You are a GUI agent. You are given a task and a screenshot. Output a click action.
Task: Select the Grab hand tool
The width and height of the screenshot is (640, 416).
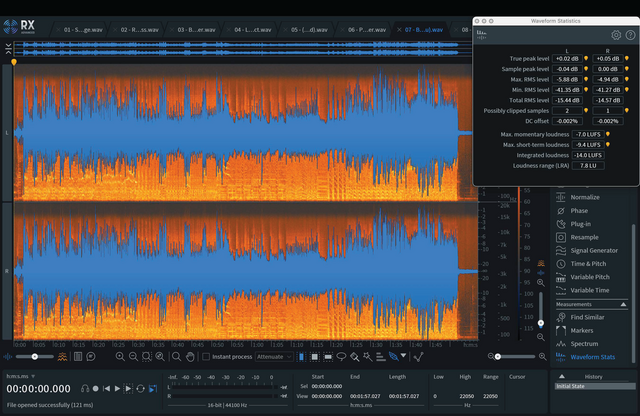coord(190,356)
